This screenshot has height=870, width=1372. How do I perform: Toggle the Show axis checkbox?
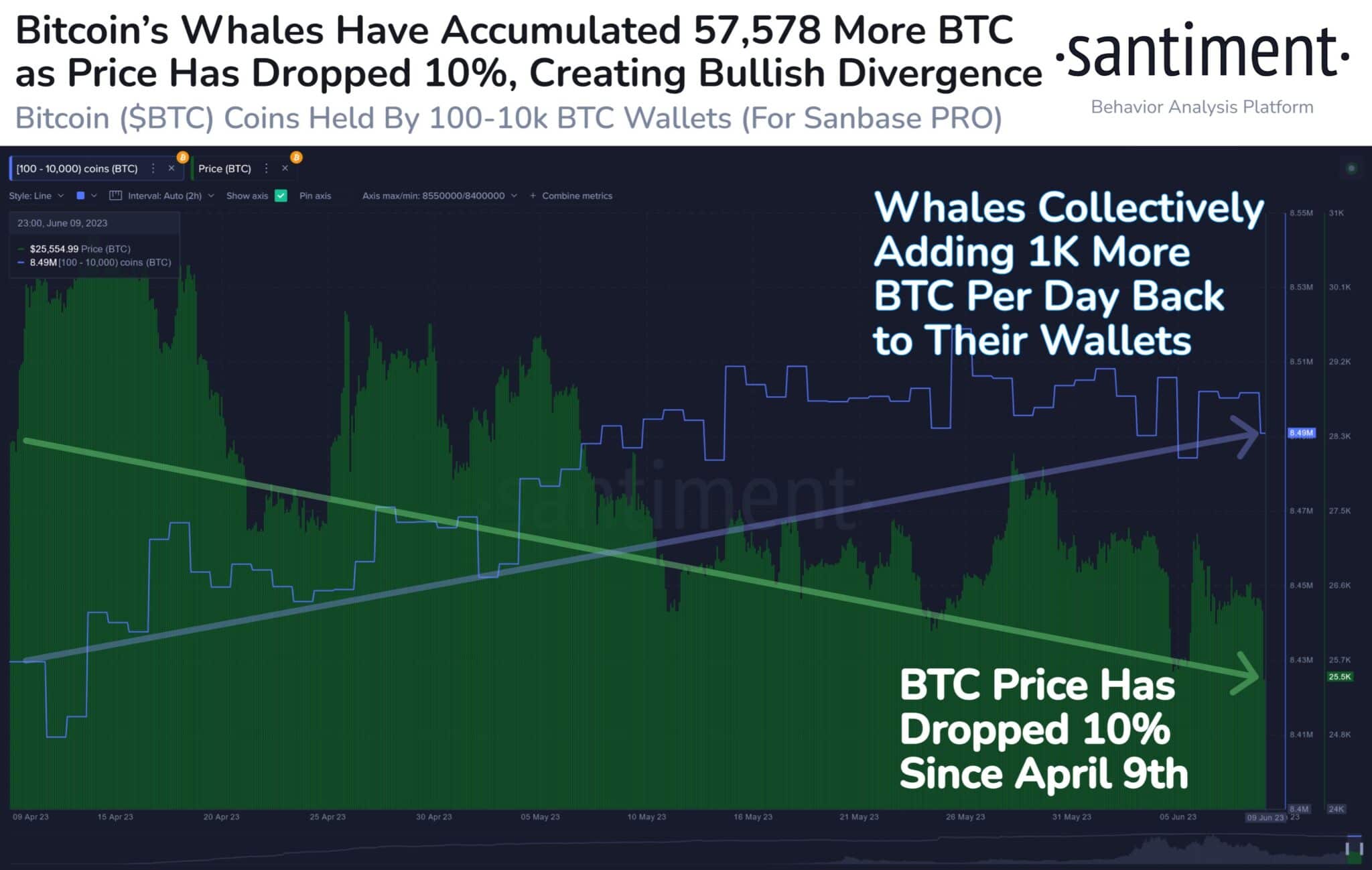(281, 196)
